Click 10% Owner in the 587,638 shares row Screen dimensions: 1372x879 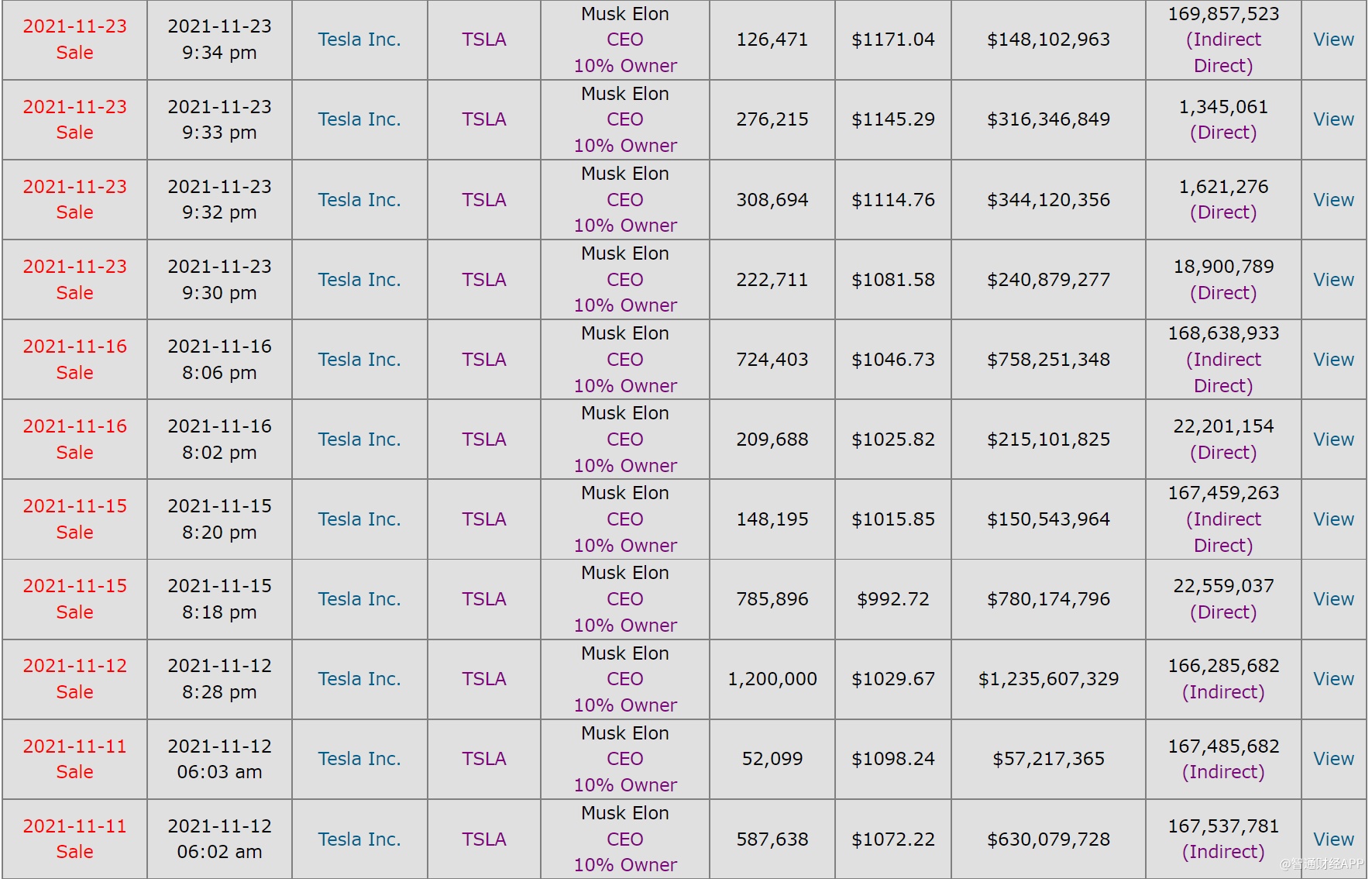tap(625, 865)
